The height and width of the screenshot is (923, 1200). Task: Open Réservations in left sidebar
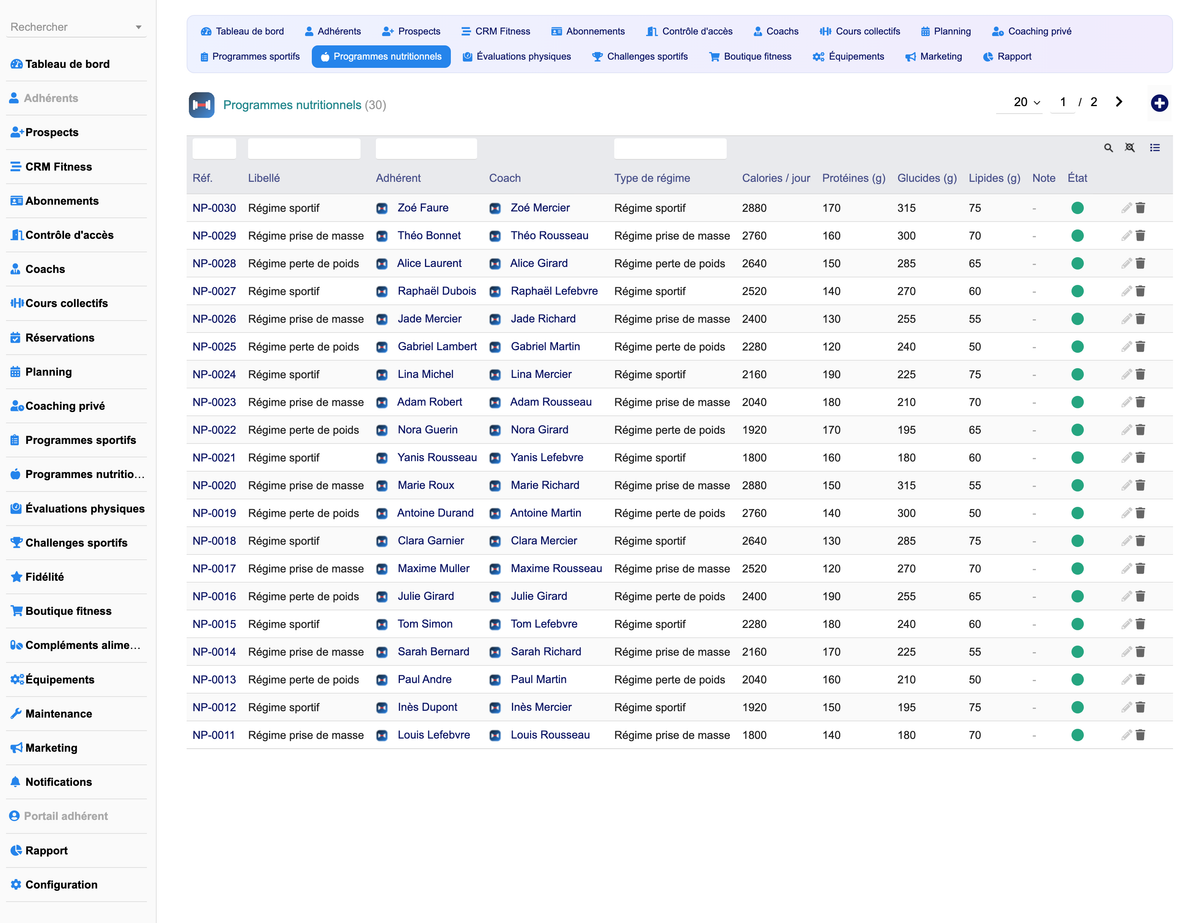coord(76,338)
